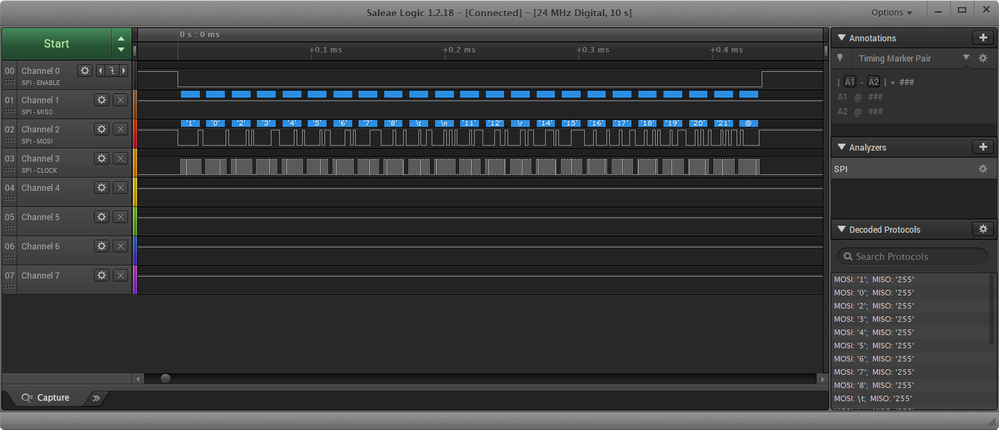The width and height of the screenshot is (999, 430).
Task: Collapse the Decoded Protocols panel
Action: click(841, 229)
